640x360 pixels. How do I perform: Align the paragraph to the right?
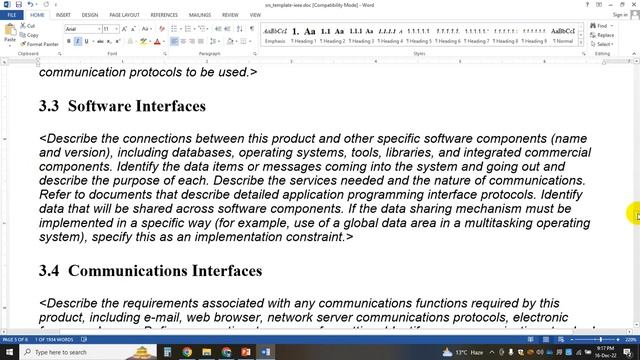pyautogui.click(x=192, y=41)
